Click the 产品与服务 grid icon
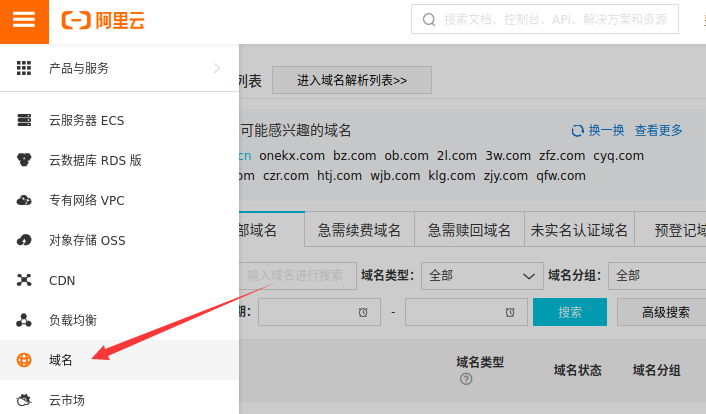This screenshot has width=706, height=414. (x=24, y=68)
